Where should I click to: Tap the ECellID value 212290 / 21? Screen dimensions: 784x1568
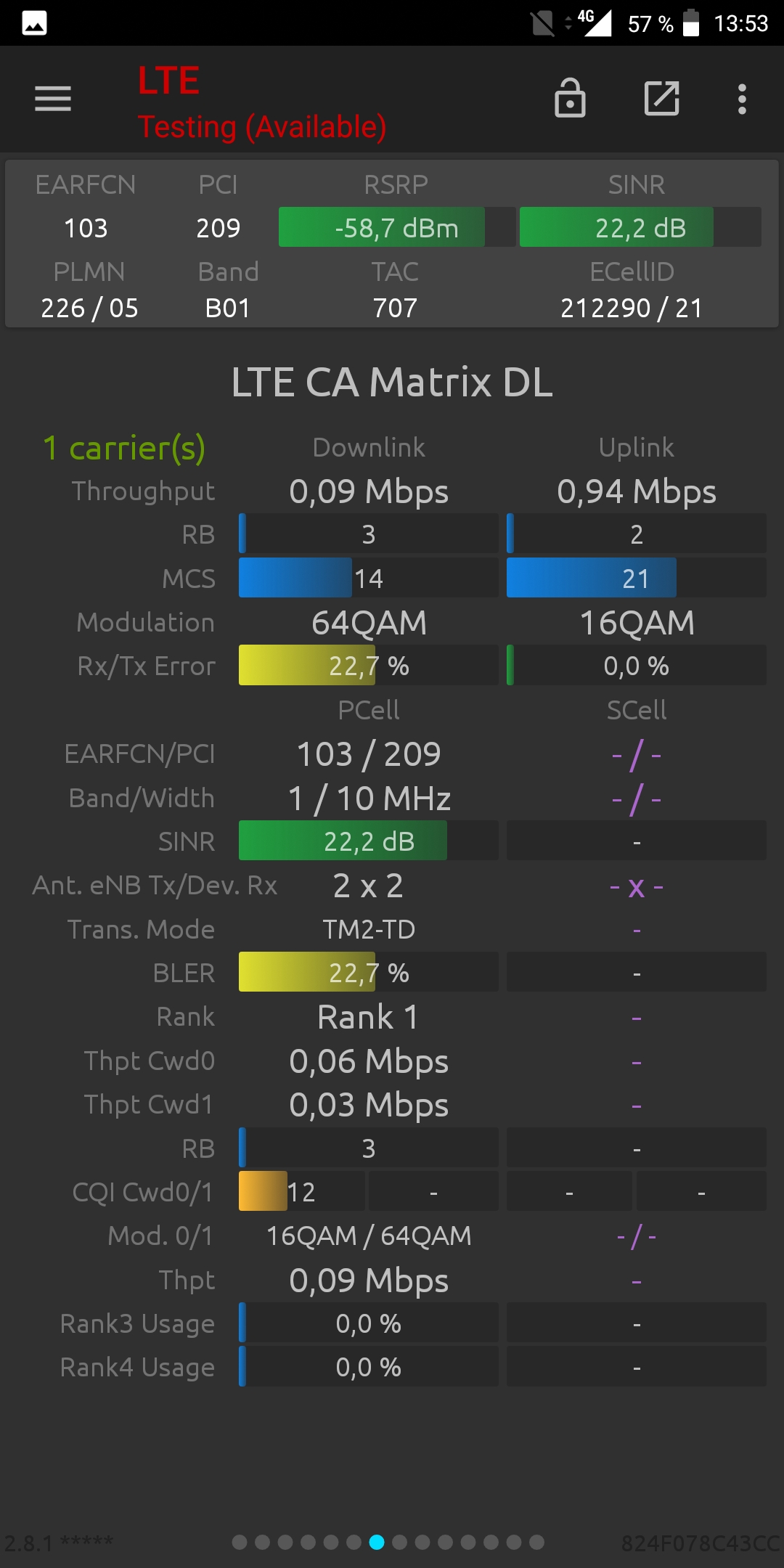click(x=632, y=308)
